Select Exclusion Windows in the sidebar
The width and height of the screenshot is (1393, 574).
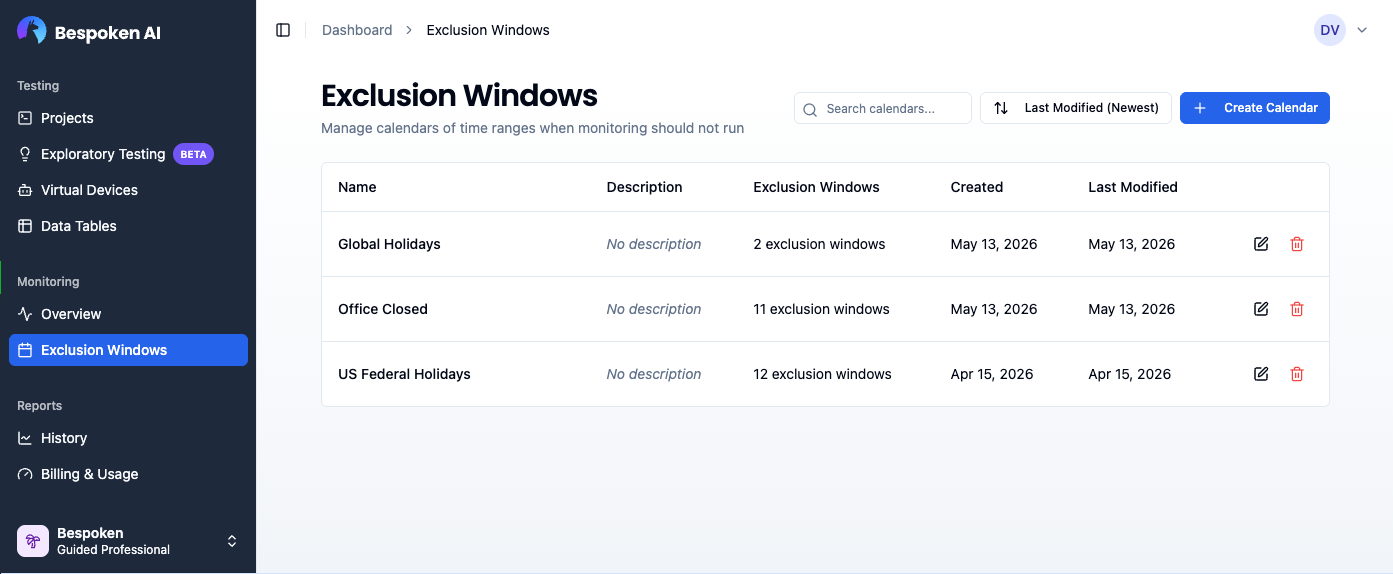point(128,350)
